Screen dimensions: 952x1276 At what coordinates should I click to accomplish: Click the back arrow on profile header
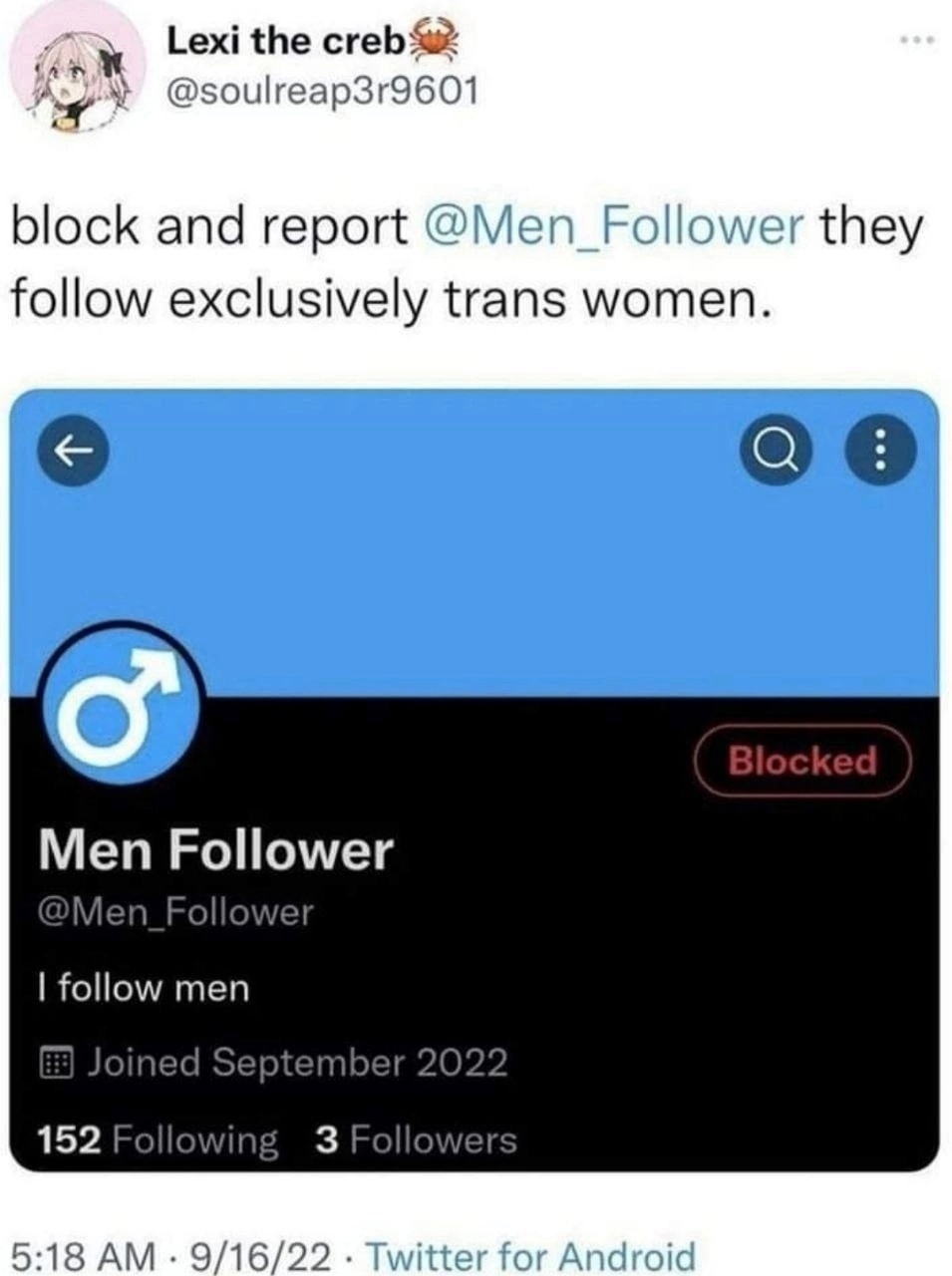click(x=71, y=452)
